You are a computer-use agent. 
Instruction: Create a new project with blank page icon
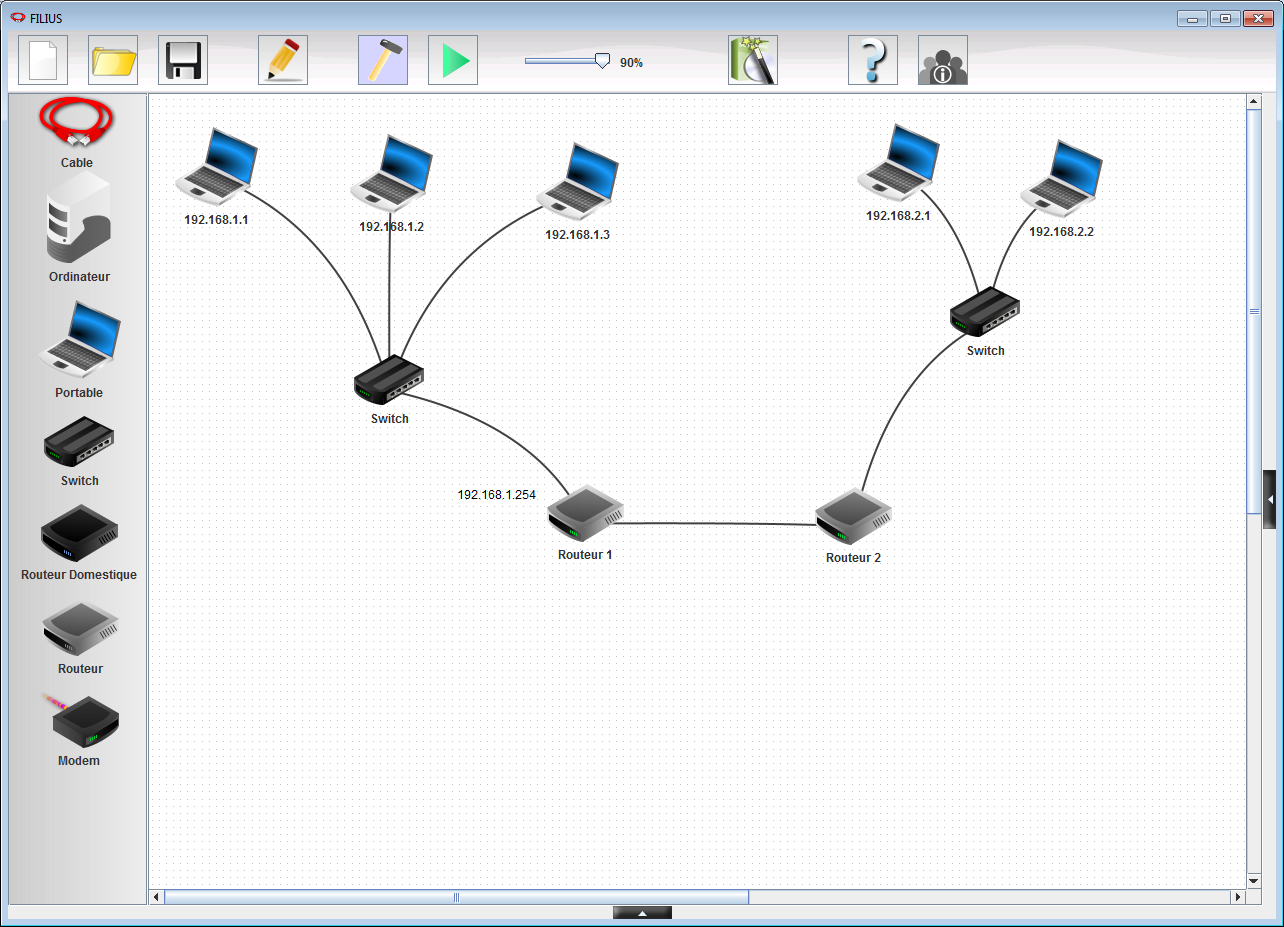[x=43, y=60]
